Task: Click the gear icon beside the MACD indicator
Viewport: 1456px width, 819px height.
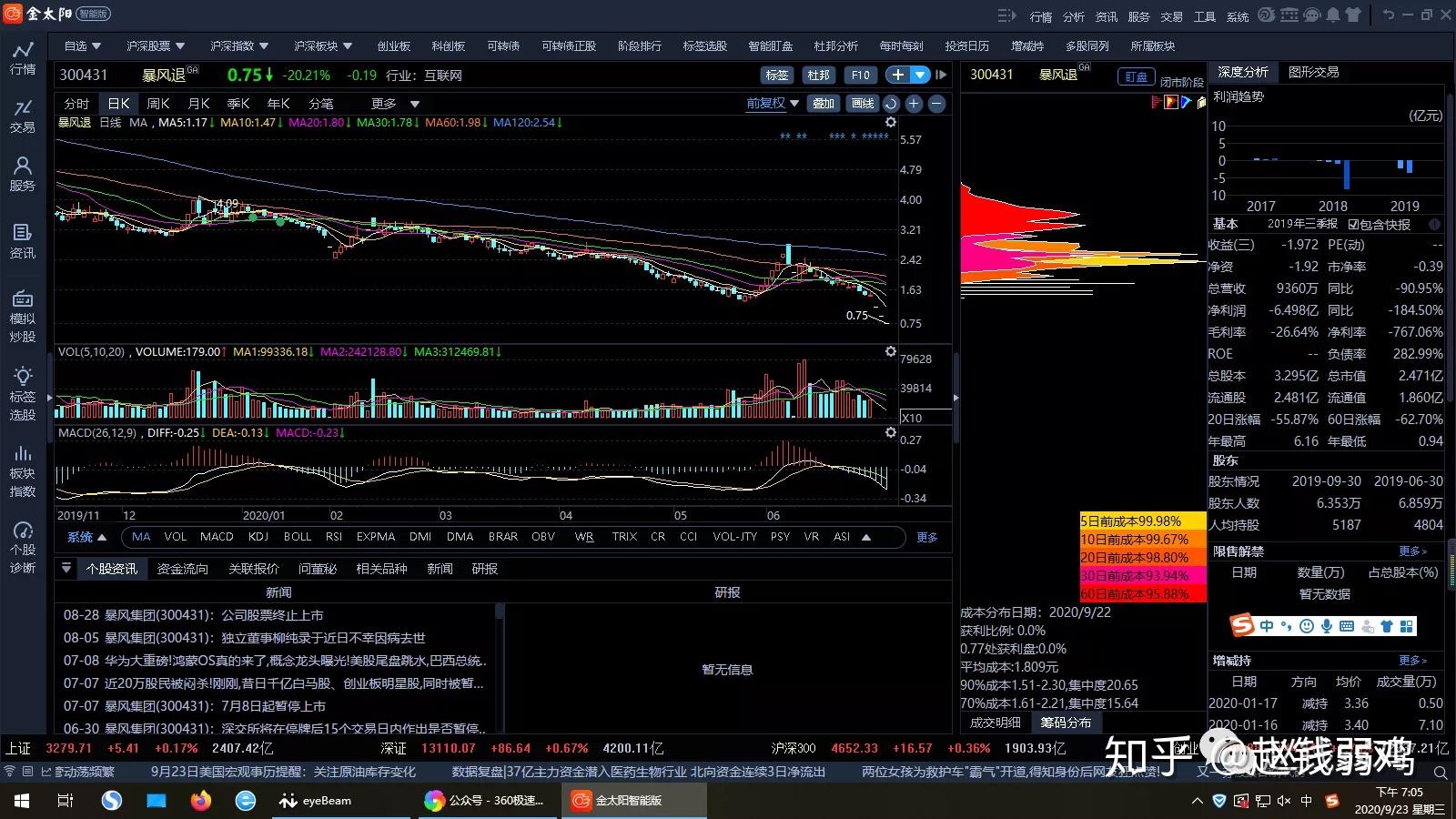Action: (x=890, y=432)
